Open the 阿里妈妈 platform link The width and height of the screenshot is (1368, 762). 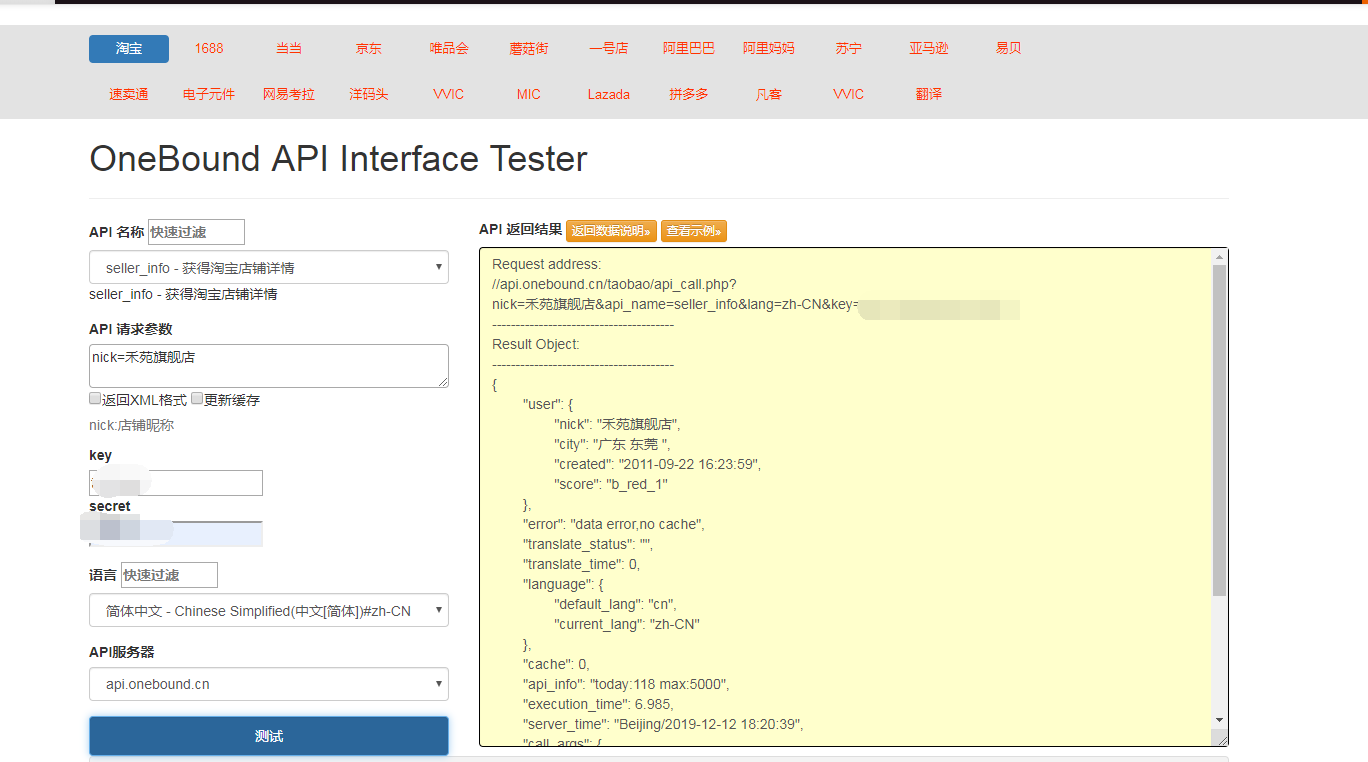point(769,49)
